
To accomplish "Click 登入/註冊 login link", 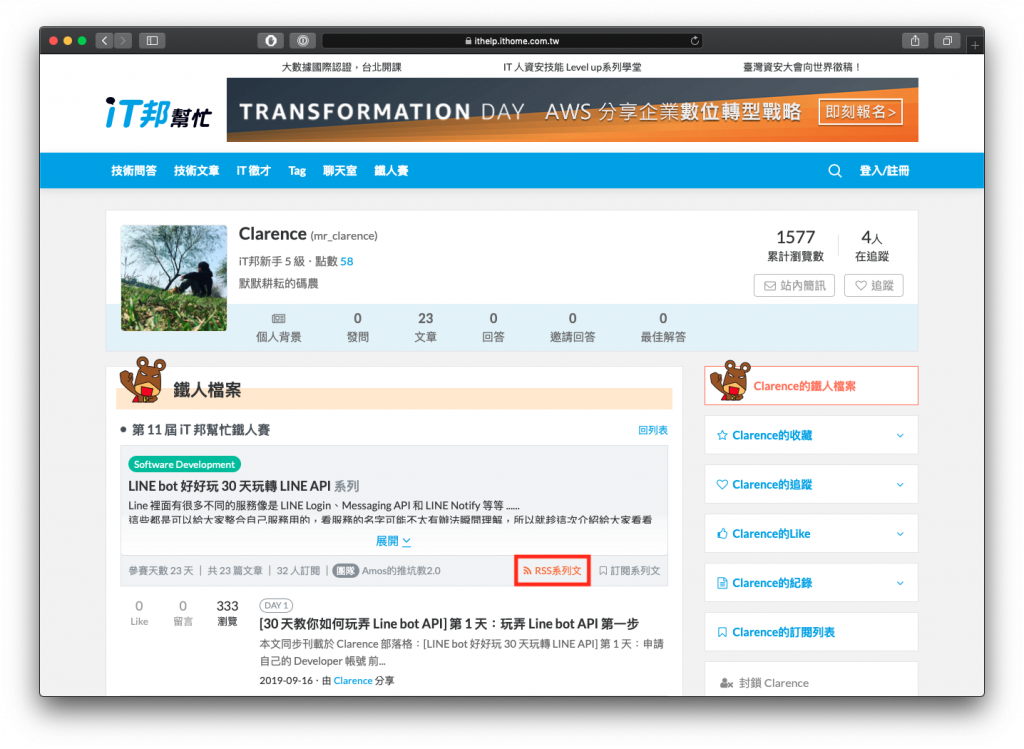I will point(884,170).
